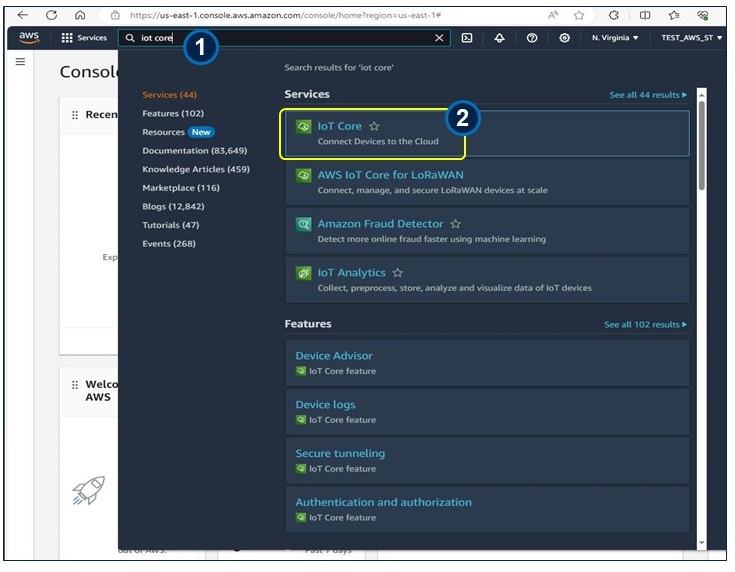735x572 pixels.
Task: Open Device logs feature
Action: click(x=325, y=405)
